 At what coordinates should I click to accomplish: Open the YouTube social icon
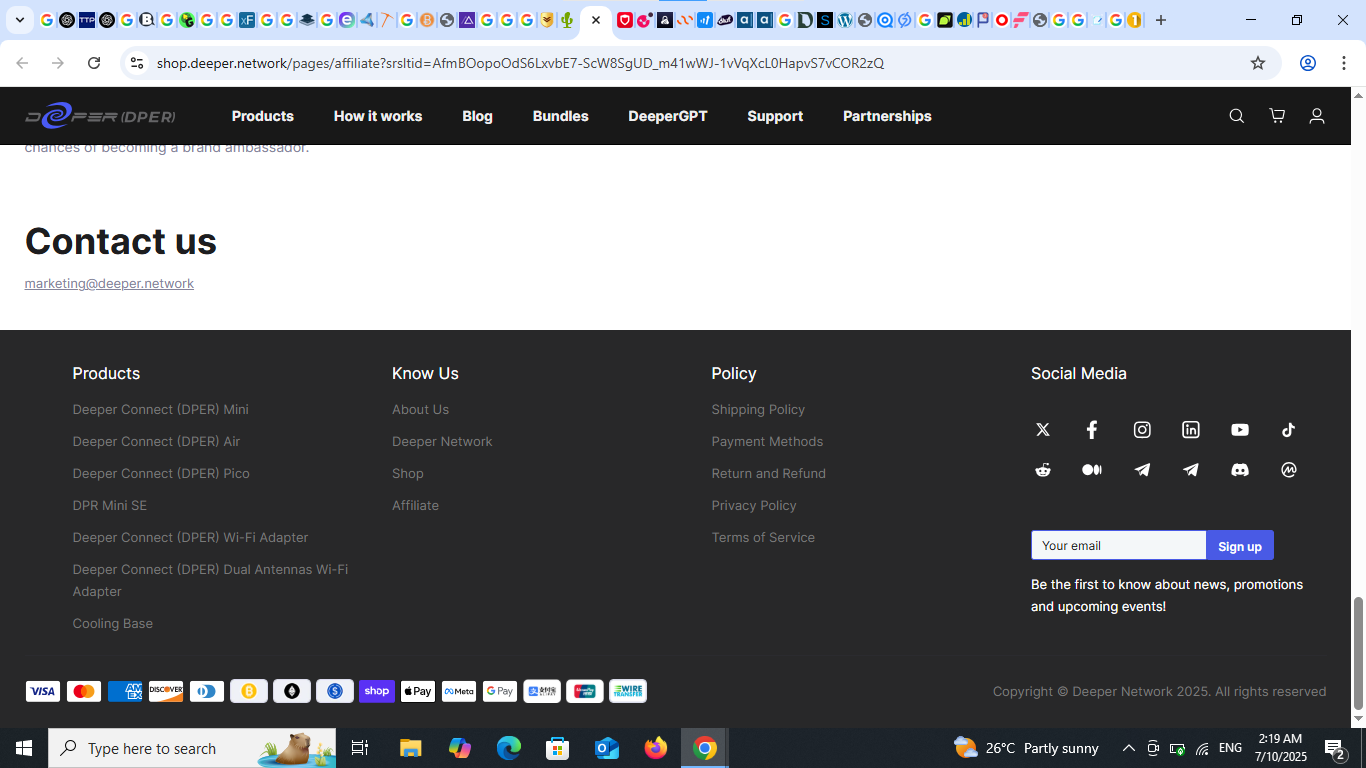click(1240, 430)
